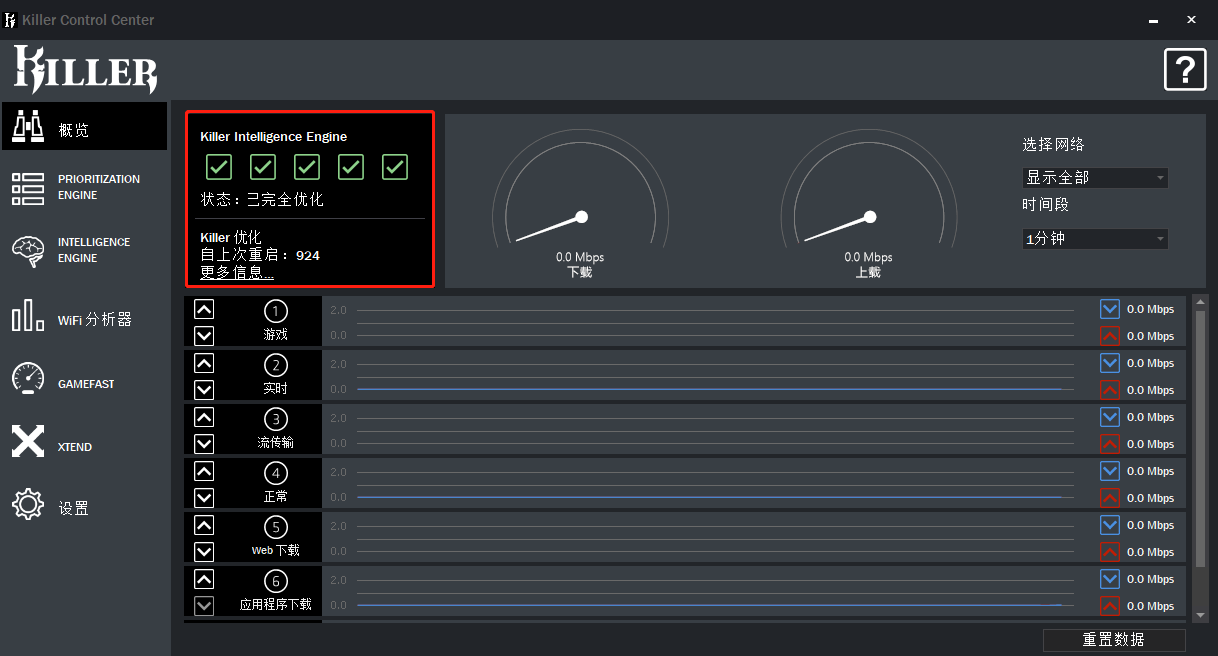
Task: Click fifth Intelligence Engine status checkmark
Action: [x=394, y=167]
